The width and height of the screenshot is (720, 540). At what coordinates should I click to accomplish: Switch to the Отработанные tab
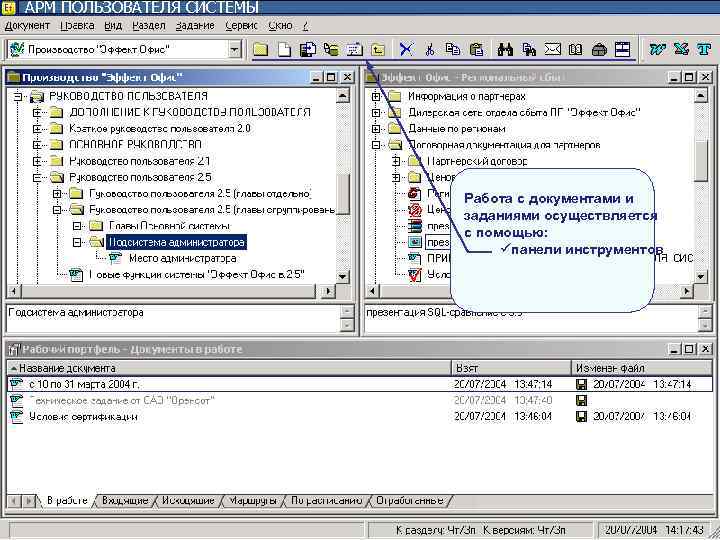click(410, 501)
